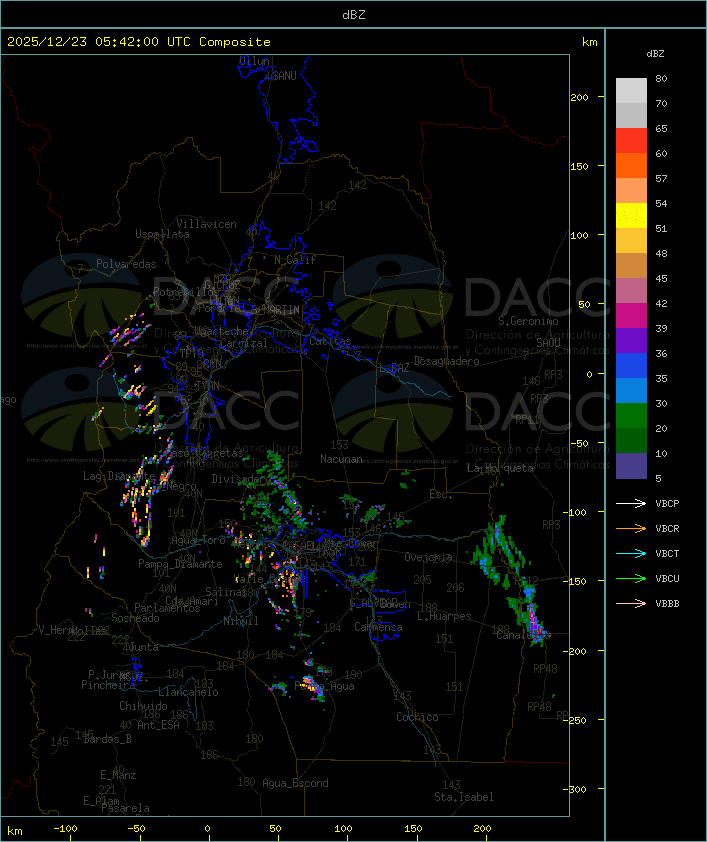The height and width of the screenshot is (842, 707).
Task: Select the red 60-65 dBZ swatch
Action: 631,141
